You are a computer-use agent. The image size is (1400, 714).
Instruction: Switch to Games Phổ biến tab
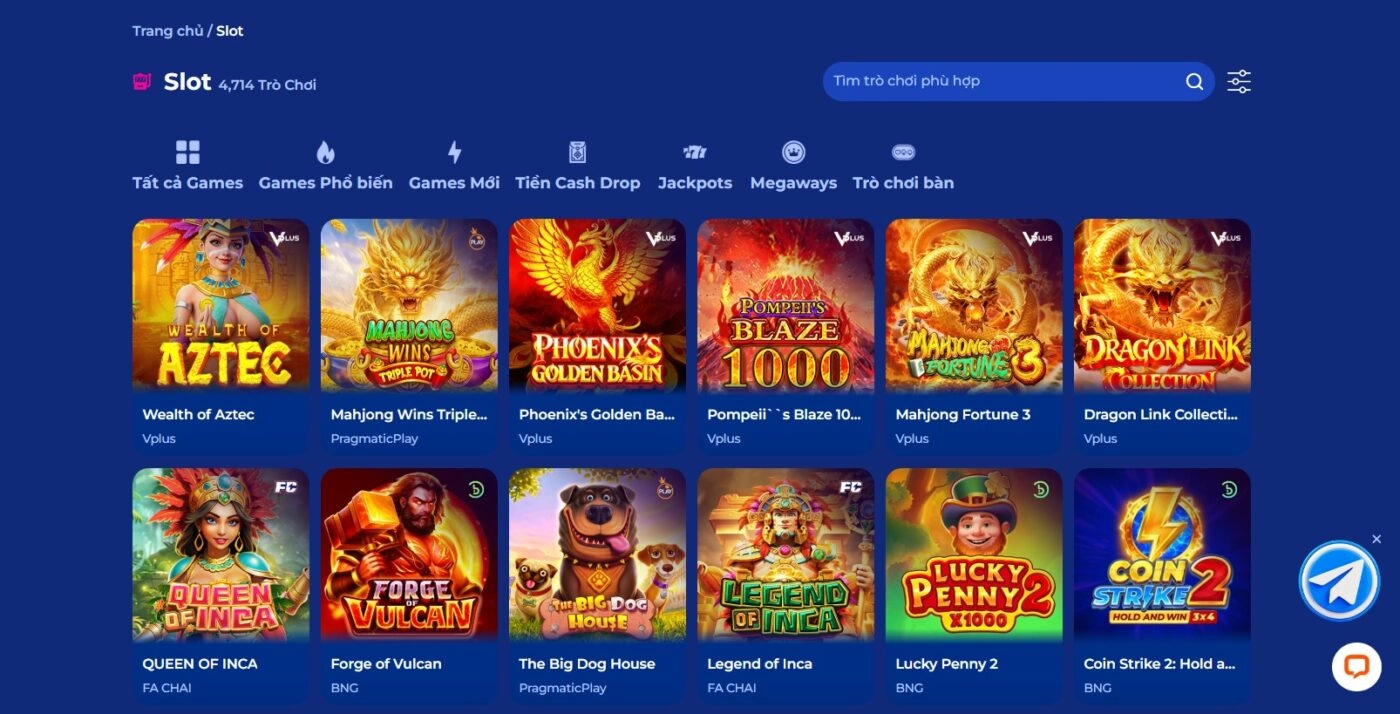pyautogui.click(x=325, y=166)
